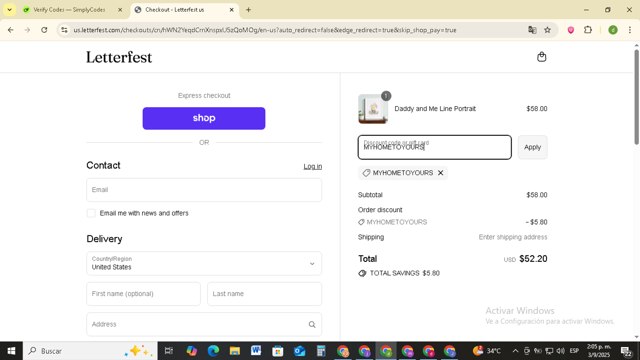
Task: Click the 'Enter shipping address' text
Action: point(513,237)
